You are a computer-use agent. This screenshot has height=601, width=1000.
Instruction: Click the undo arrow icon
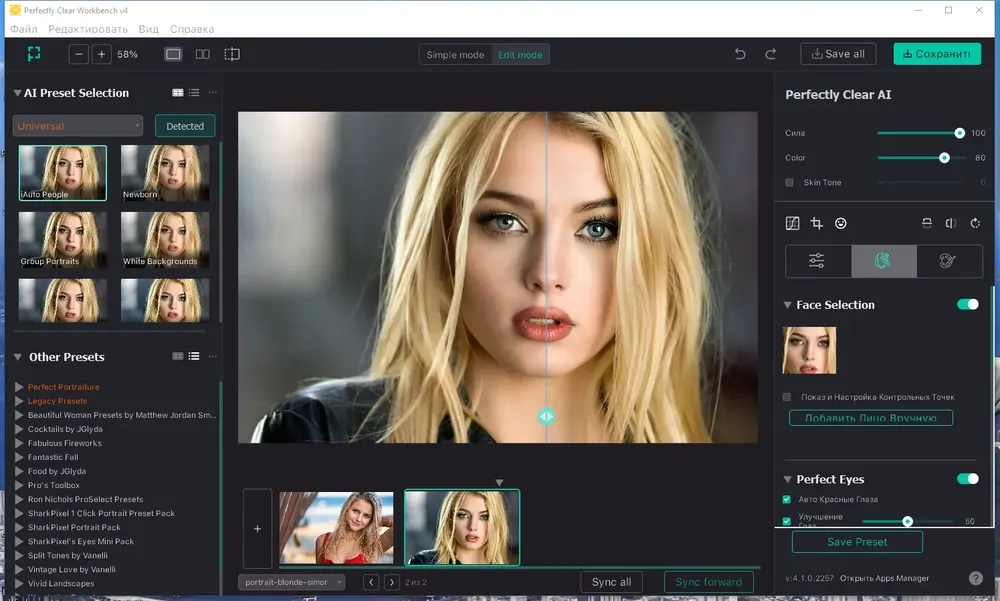[740, 54]
